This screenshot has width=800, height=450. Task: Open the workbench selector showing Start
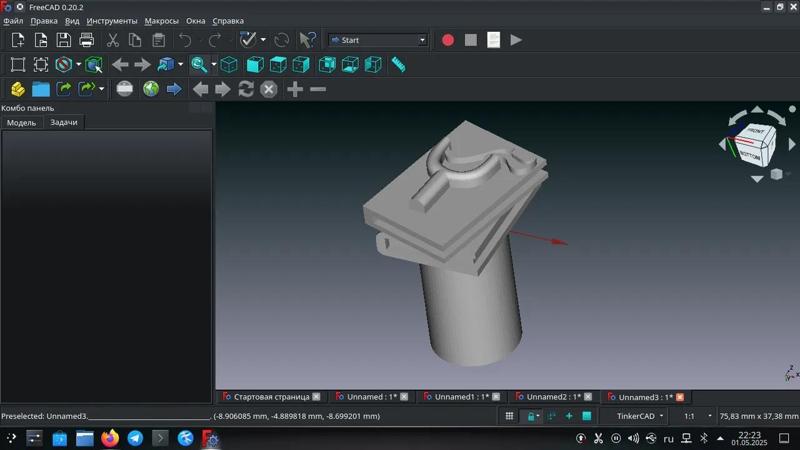(x=378, y=40)
